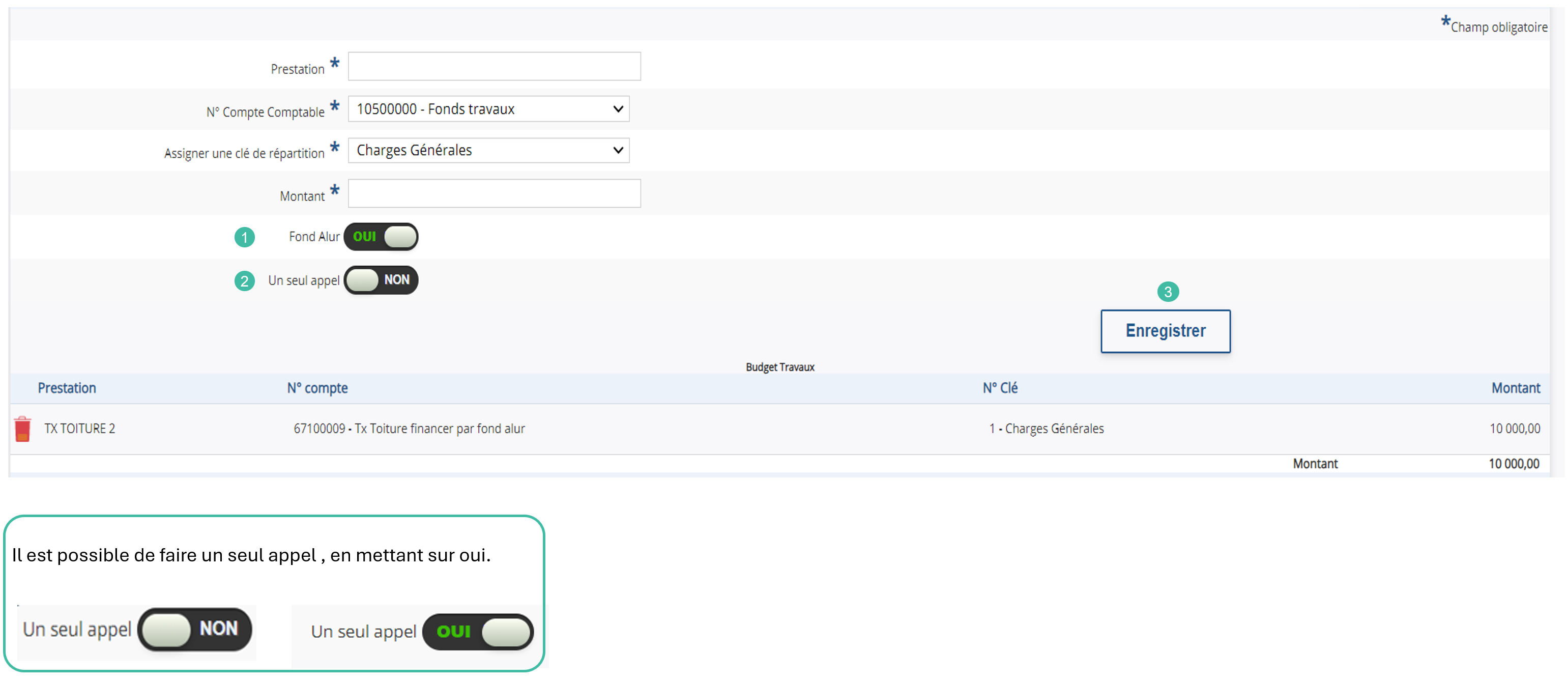
Task: Click the N° compte column header
Action: click(317, 388)
